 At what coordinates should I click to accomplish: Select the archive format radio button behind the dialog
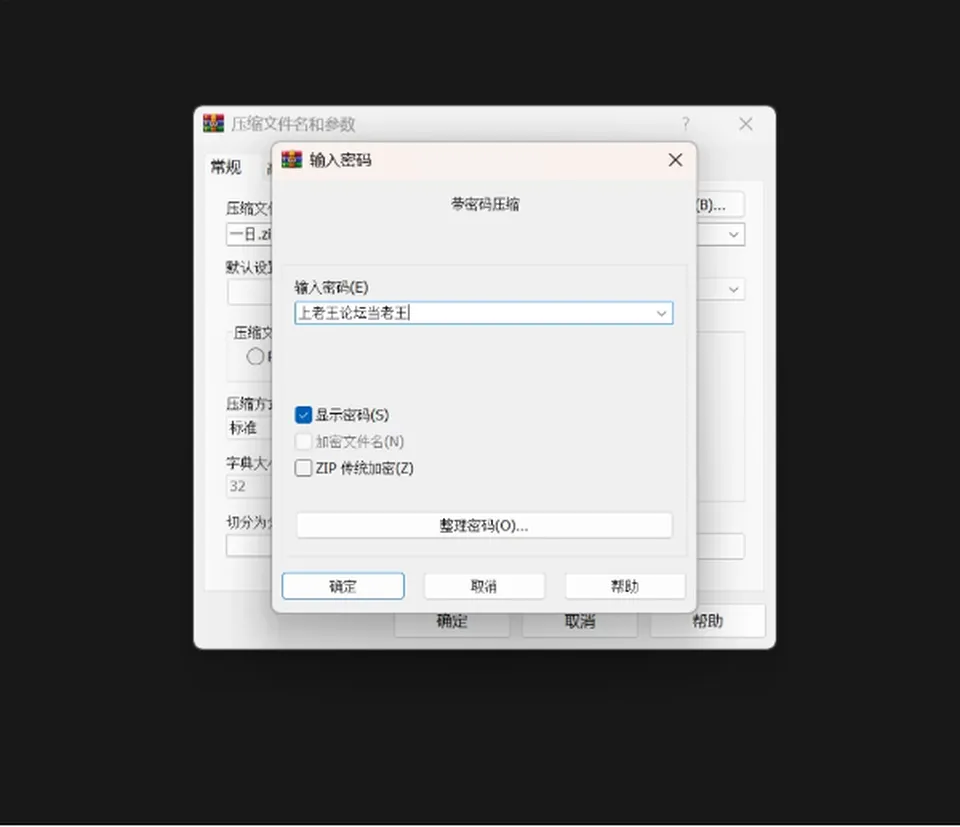(255, 356)
